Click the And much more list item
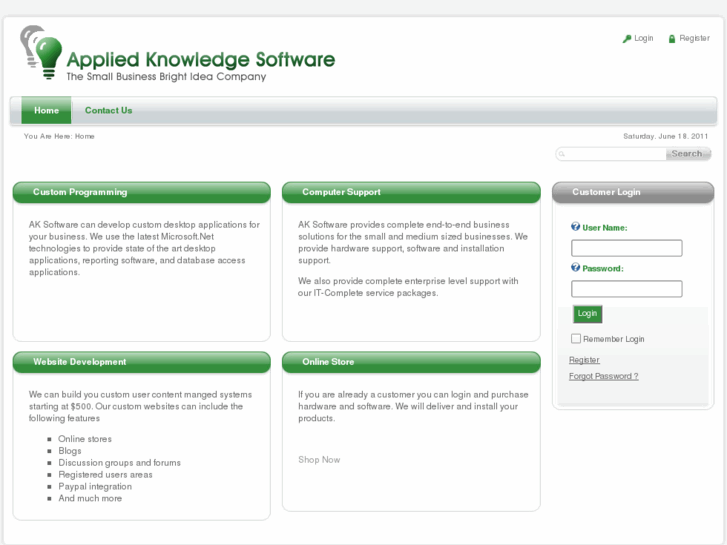This screenshot has width=727, height=545. coord(90,498)
